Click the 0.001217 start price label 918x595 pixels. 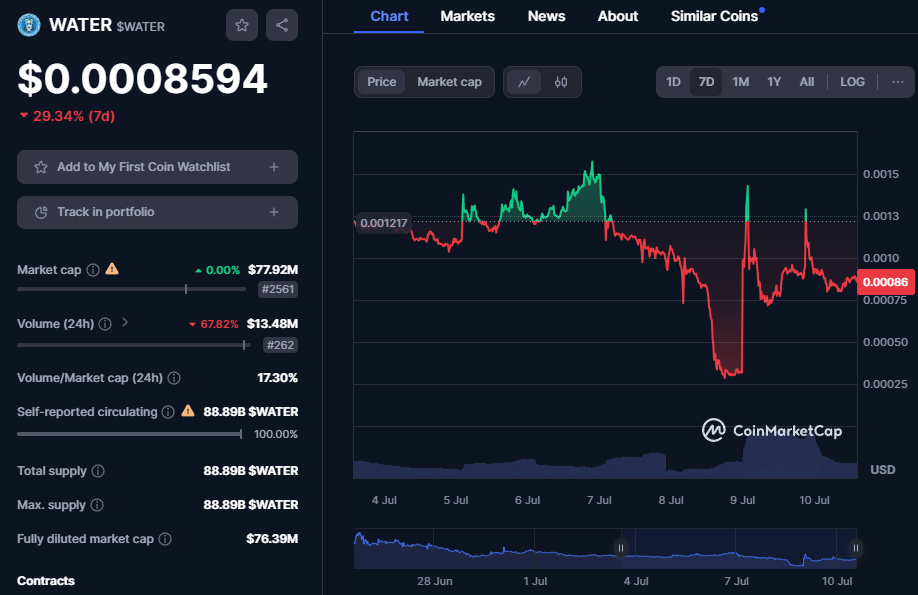pyautogui.click(x=383, y=223)
